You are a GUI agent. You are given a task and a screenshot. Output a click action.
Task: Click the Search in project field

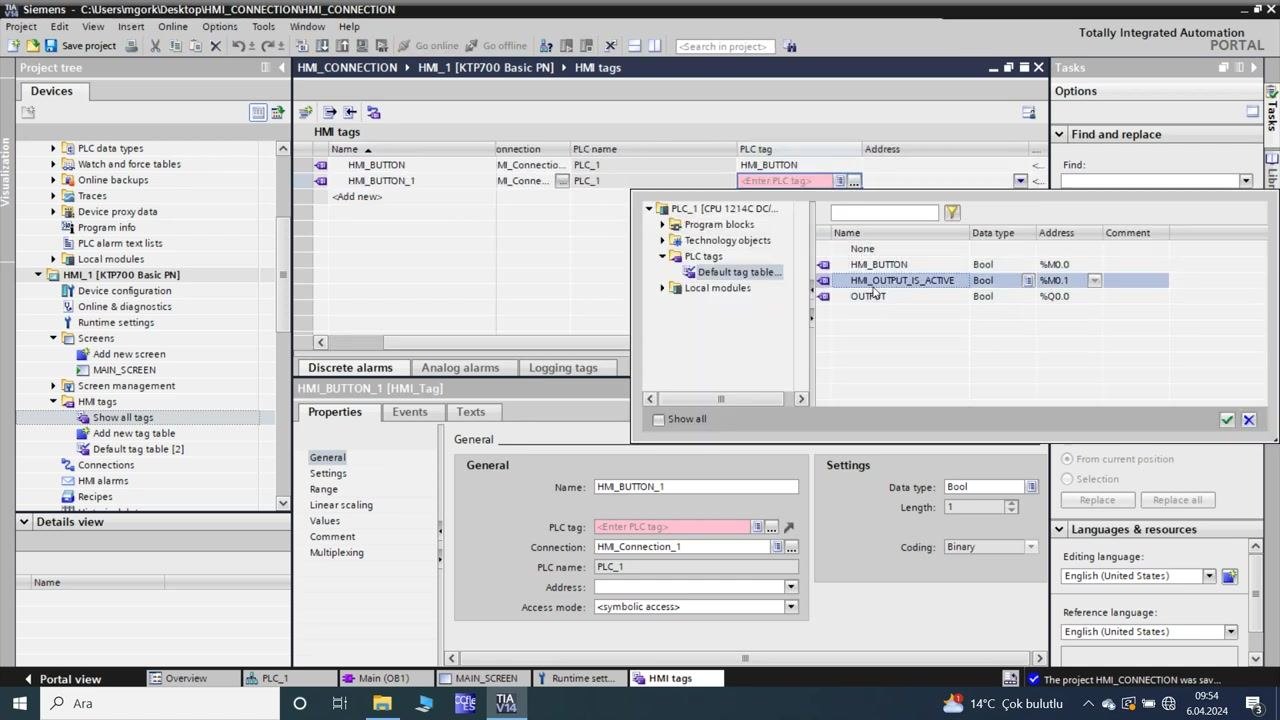pos(724,46)
